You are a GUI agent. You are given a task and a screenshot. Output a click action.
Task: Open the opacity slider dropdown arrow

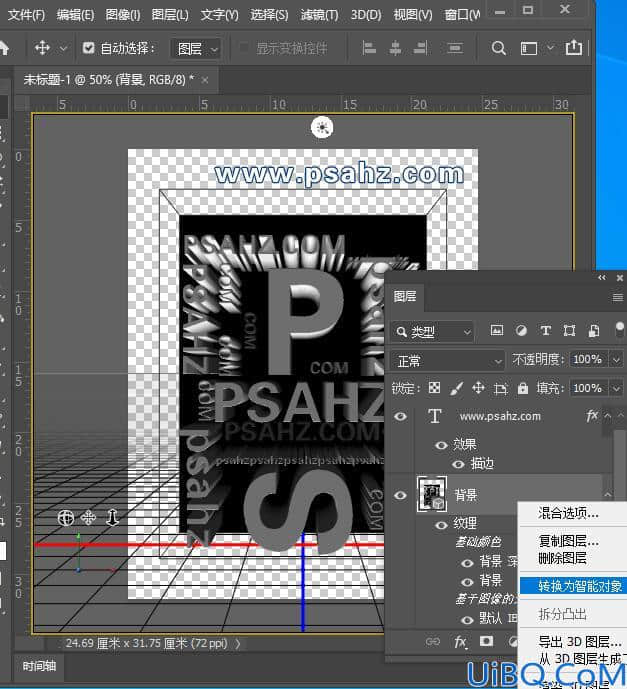pyautogui.click(x=616, y=360)
